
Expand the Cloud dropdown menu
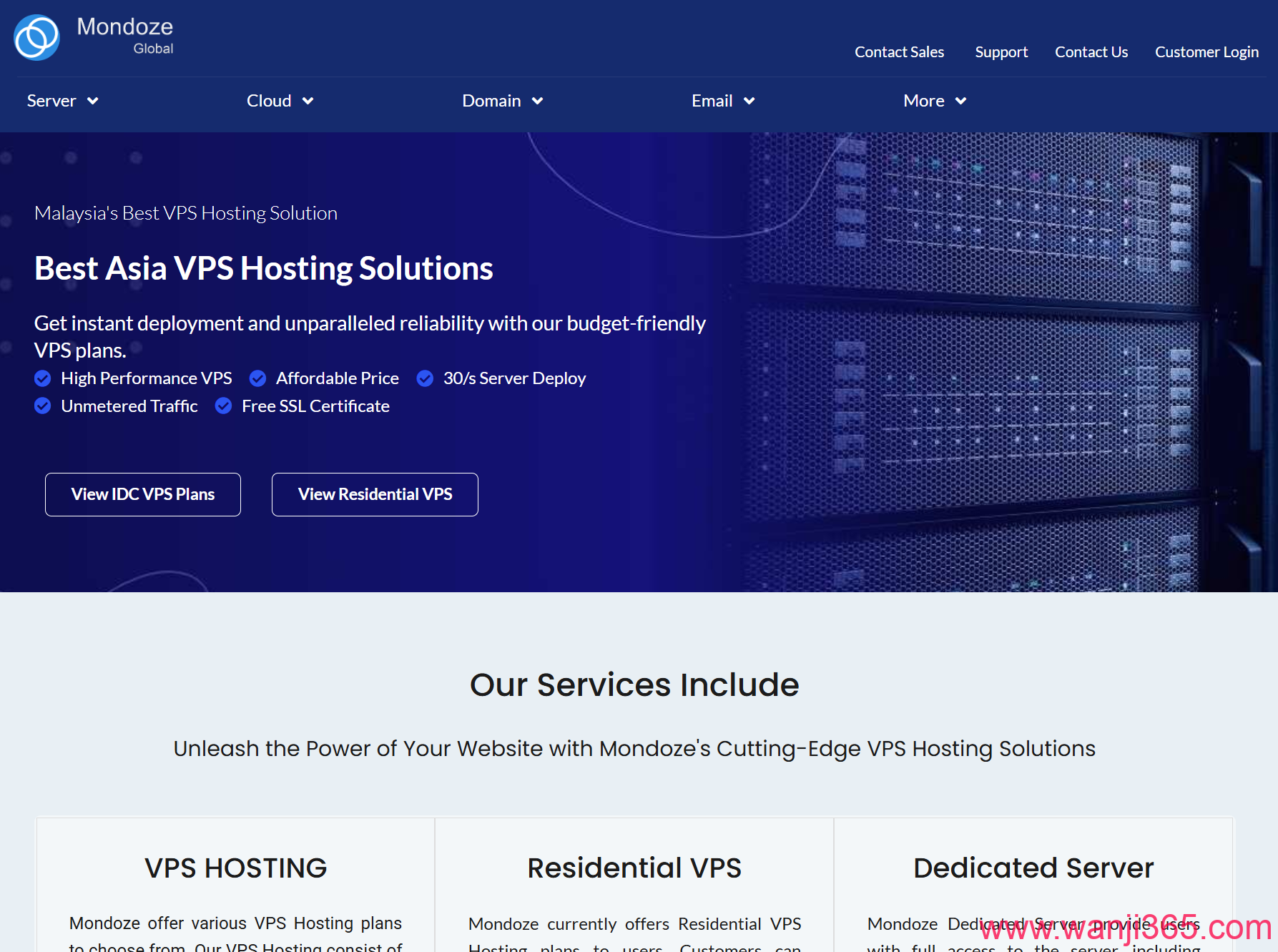pyautogui.click(x=280, y=101)
